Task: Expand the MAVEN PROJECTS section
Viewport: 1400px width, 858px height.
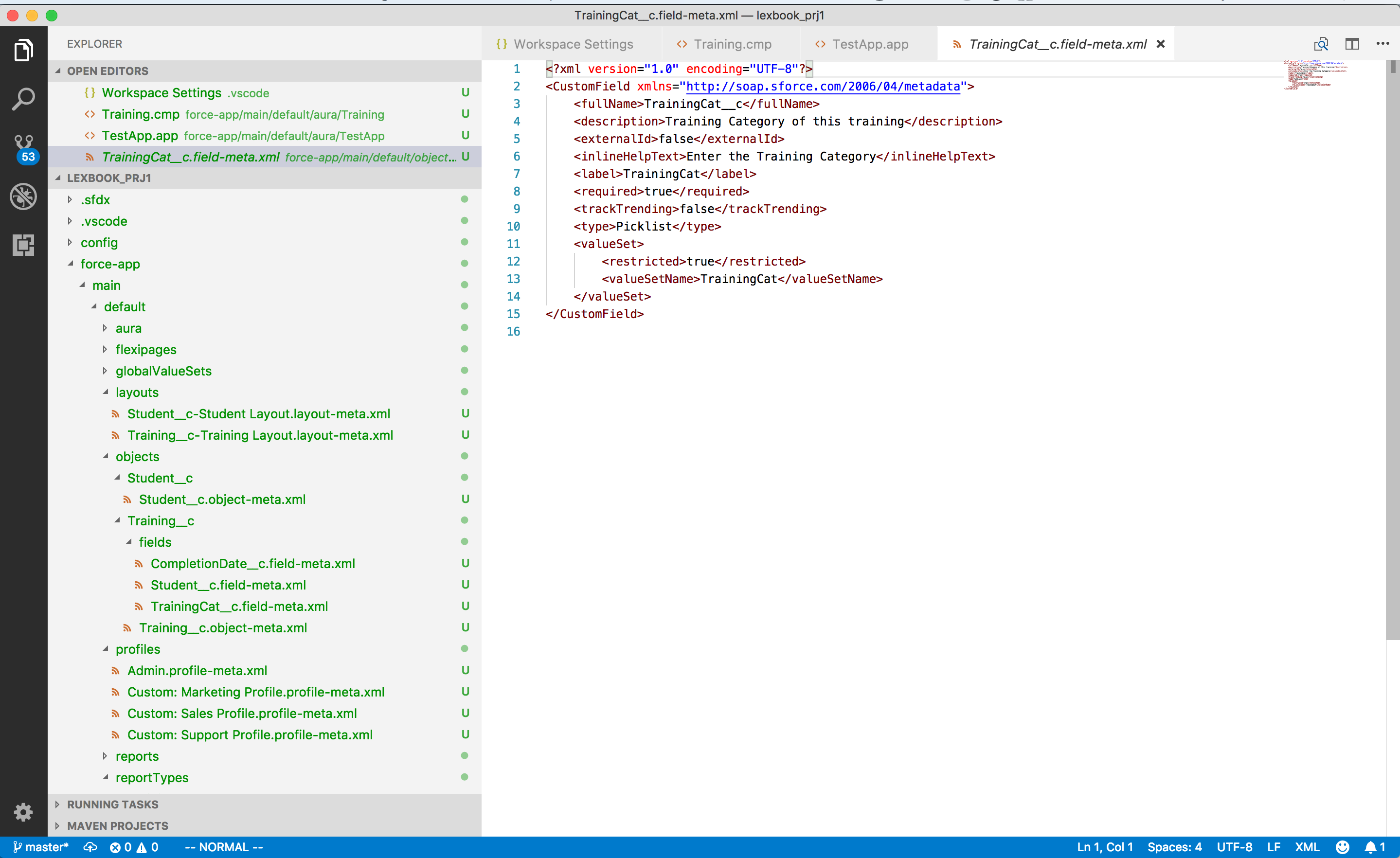Action: pyautogui.click(x=57, y=826)
